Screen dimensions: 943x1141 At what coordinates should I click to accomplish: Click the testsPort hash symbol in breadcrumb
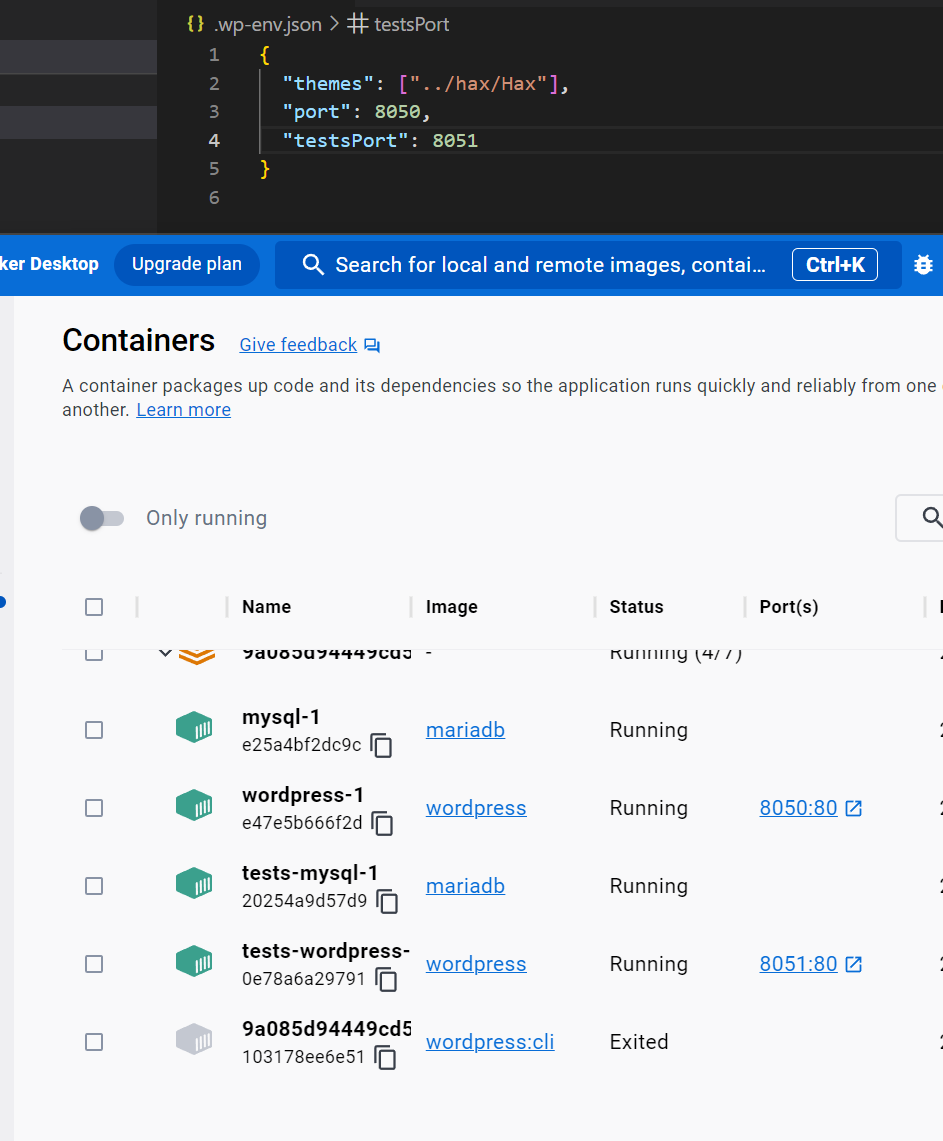point(357,23)
